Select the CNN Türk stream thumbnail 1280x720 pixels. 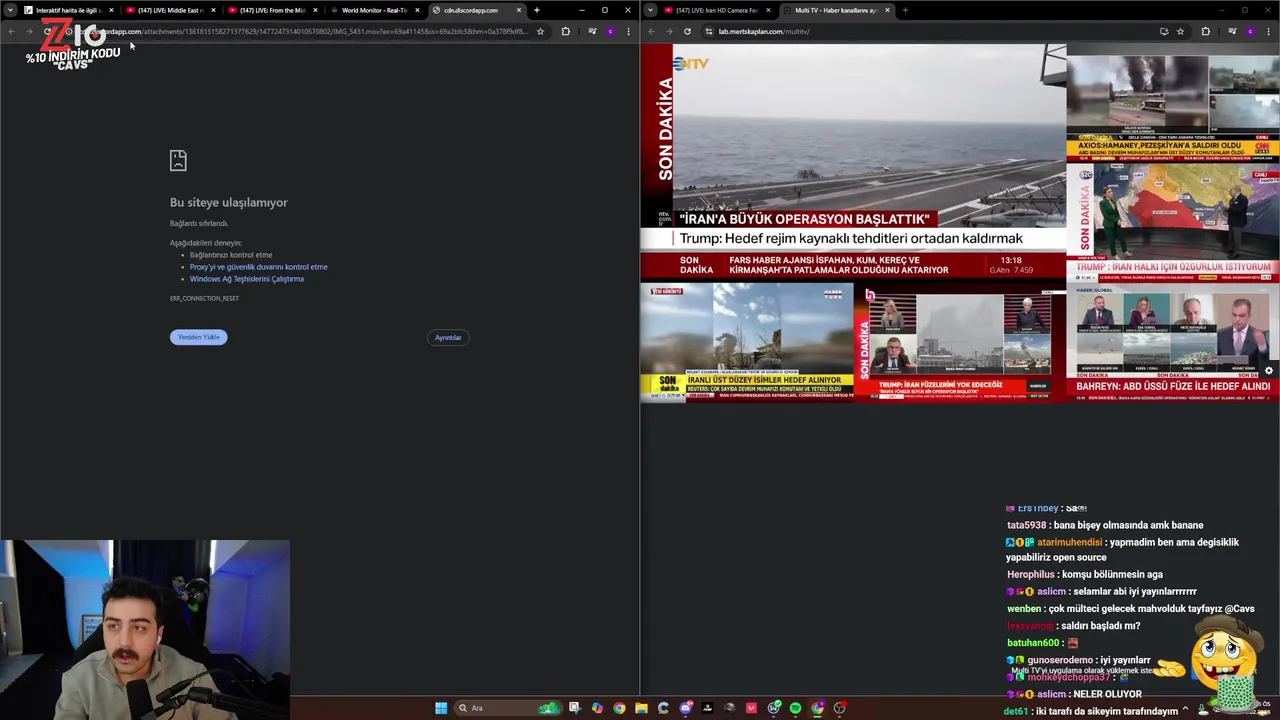pos(1173,102)
